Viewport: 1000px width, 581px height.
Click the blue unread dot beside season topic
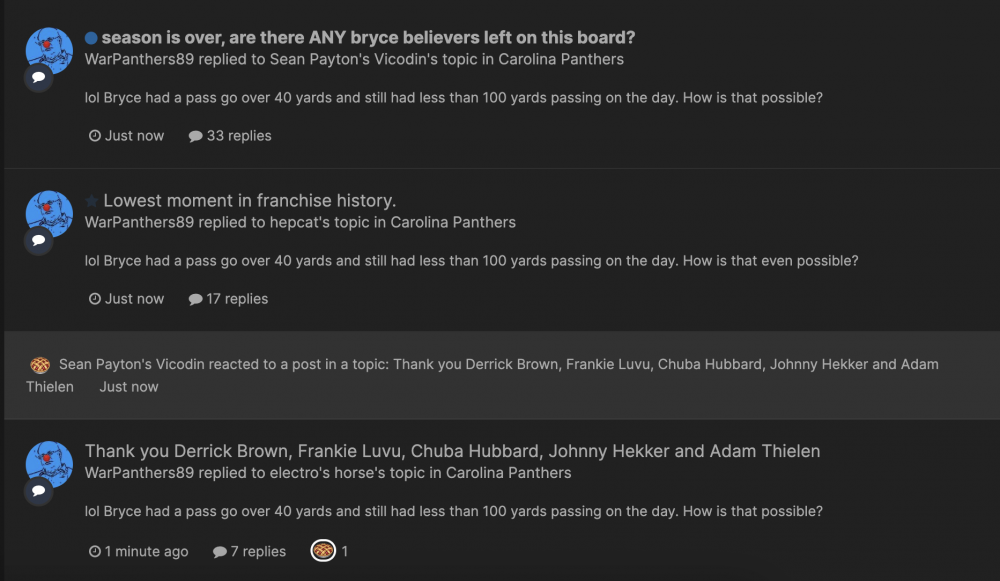point(91,38)
